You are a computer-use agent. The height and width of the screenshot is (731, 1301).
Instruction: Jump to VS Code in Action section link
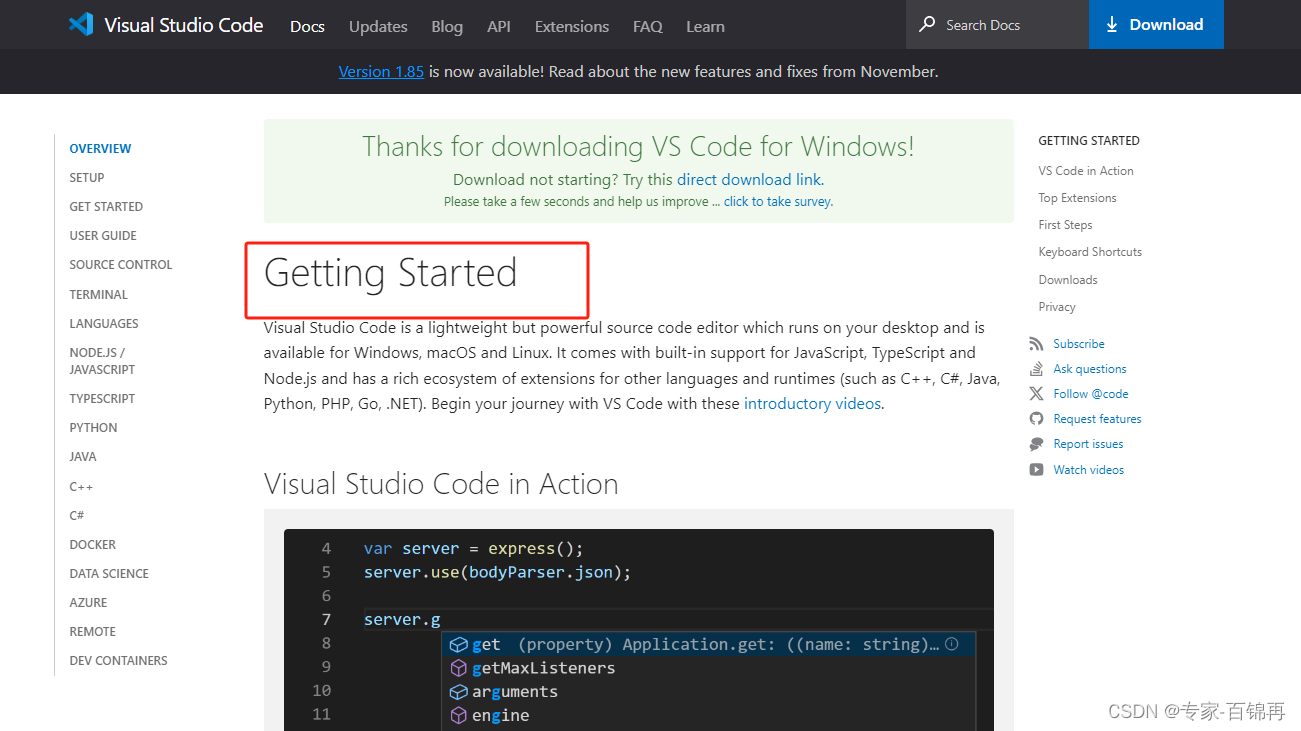1086,171
